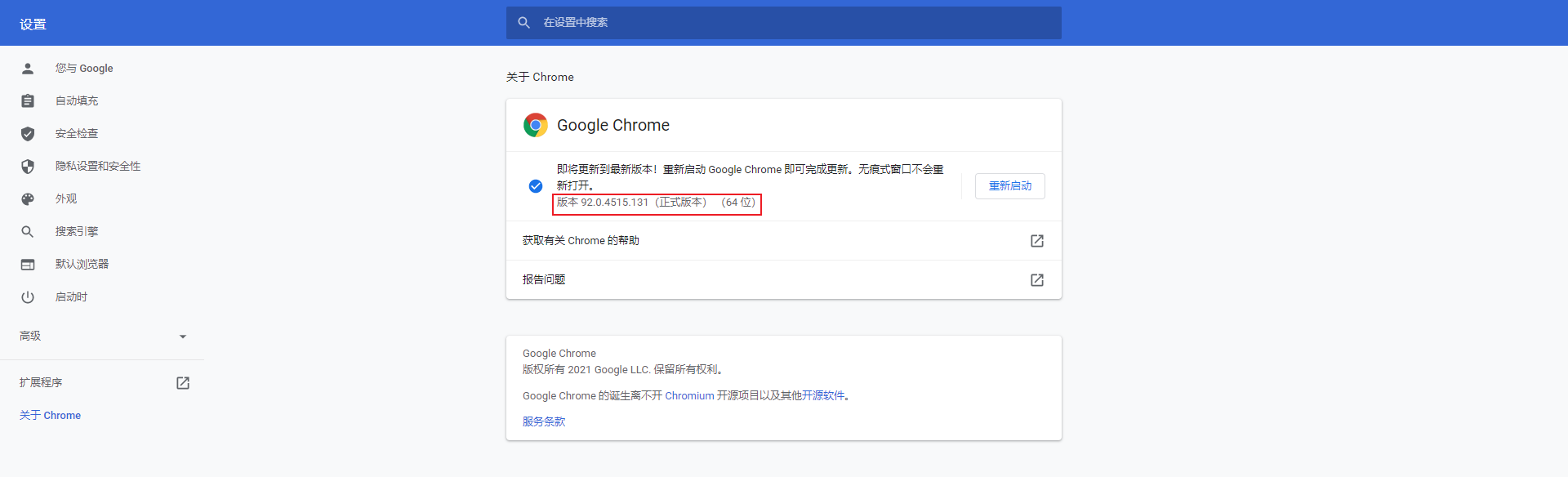Click the 关于 Chrome page heading

[540, 78]
